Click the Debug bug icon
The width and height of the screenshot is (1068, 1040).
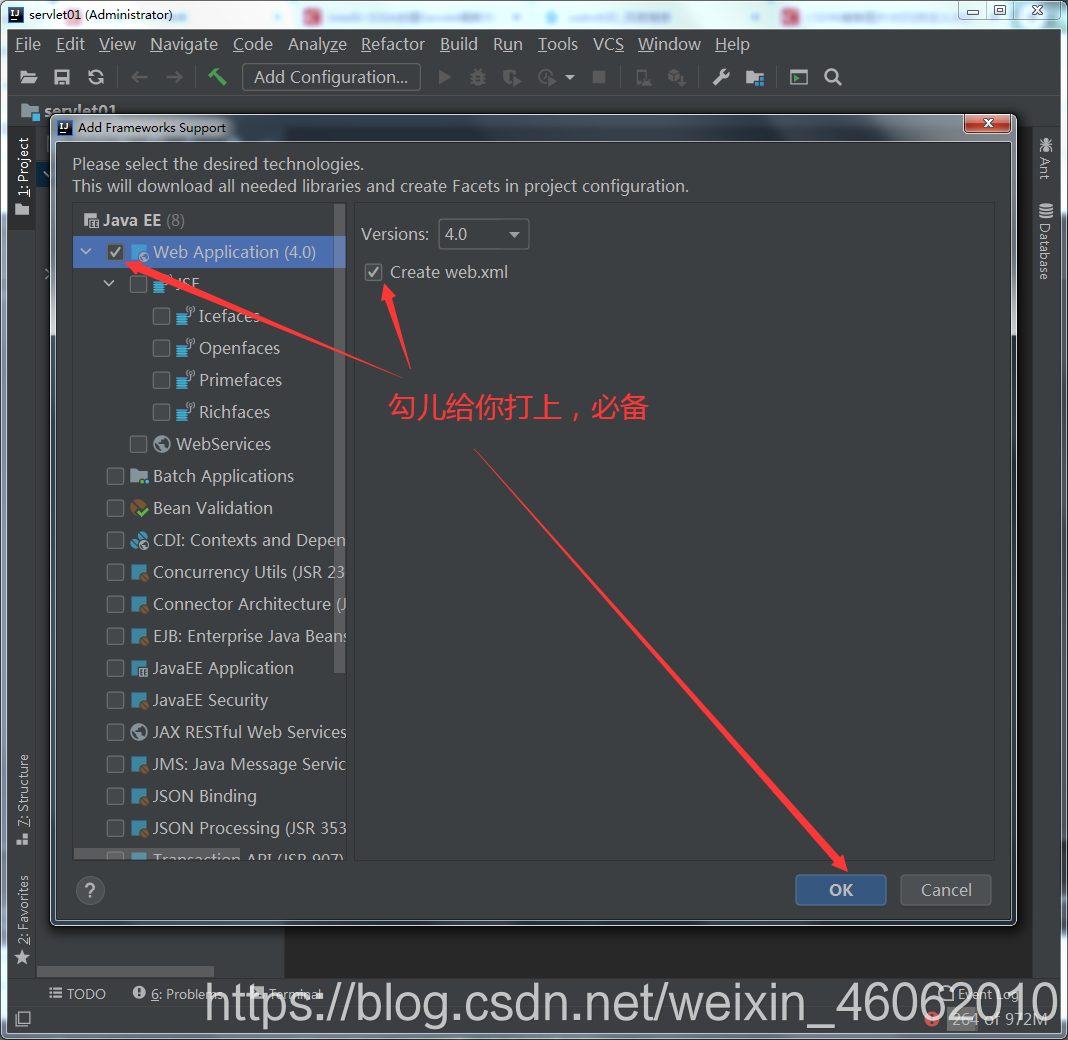478,77
